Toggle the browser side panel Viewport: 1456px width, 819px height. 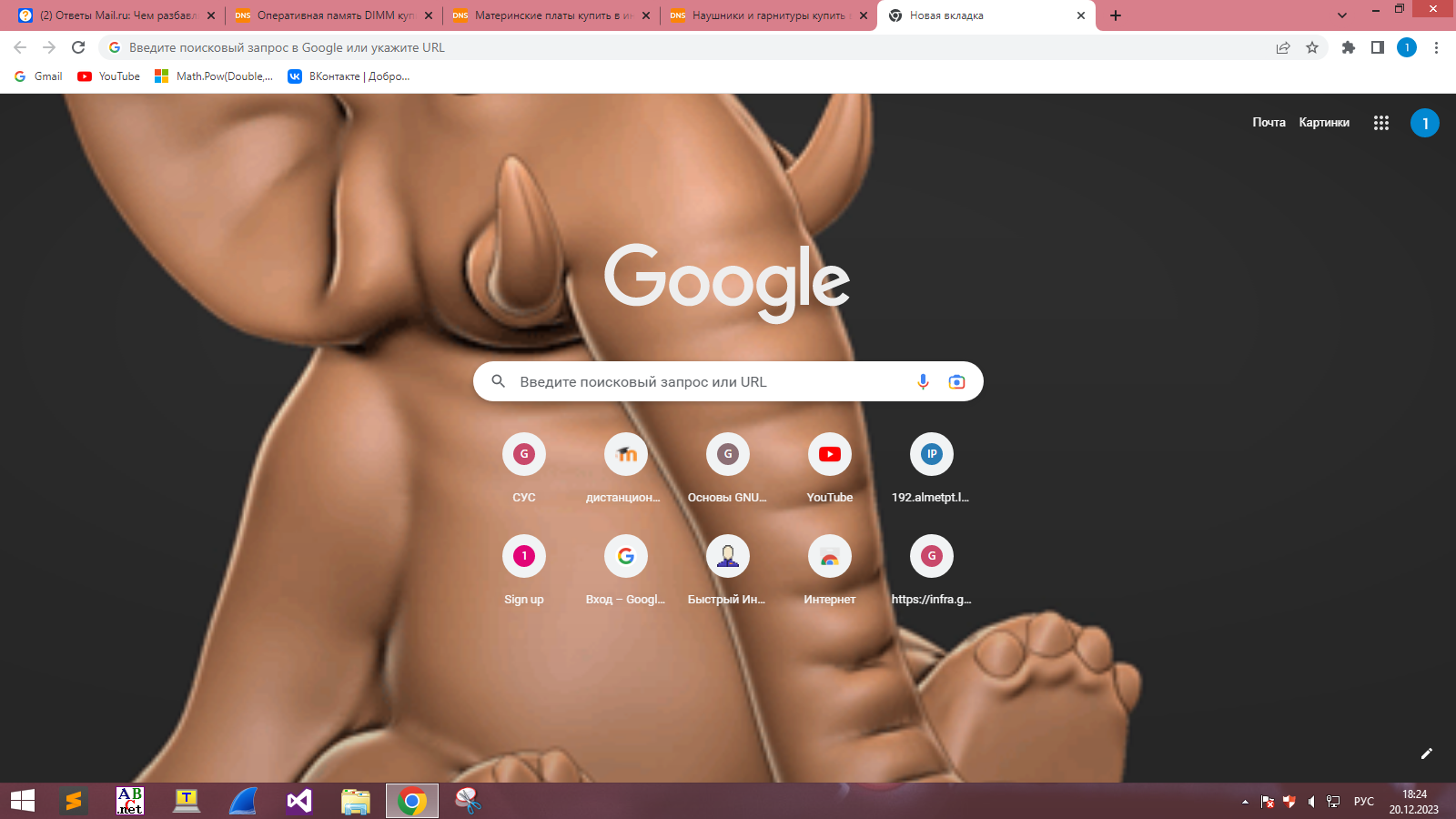[x=1378, y=47]
